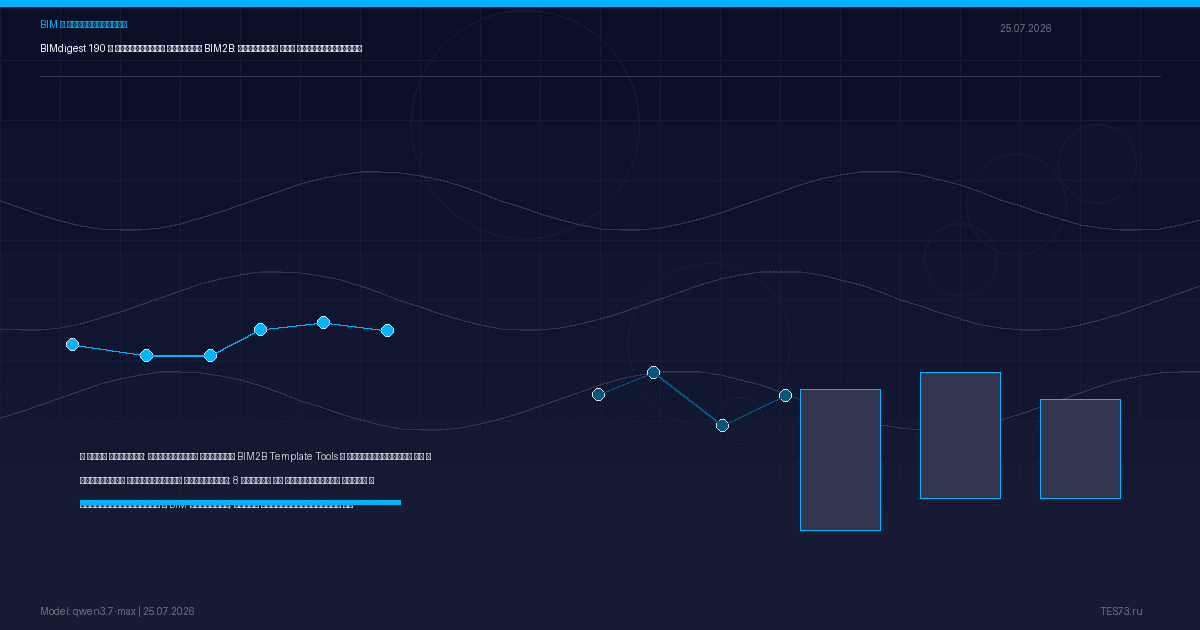Viewport: 1200px width, 630px height.
Task: Select the middle bar of the bar chart
Action: pyautogui.click(x=960, y=435)
